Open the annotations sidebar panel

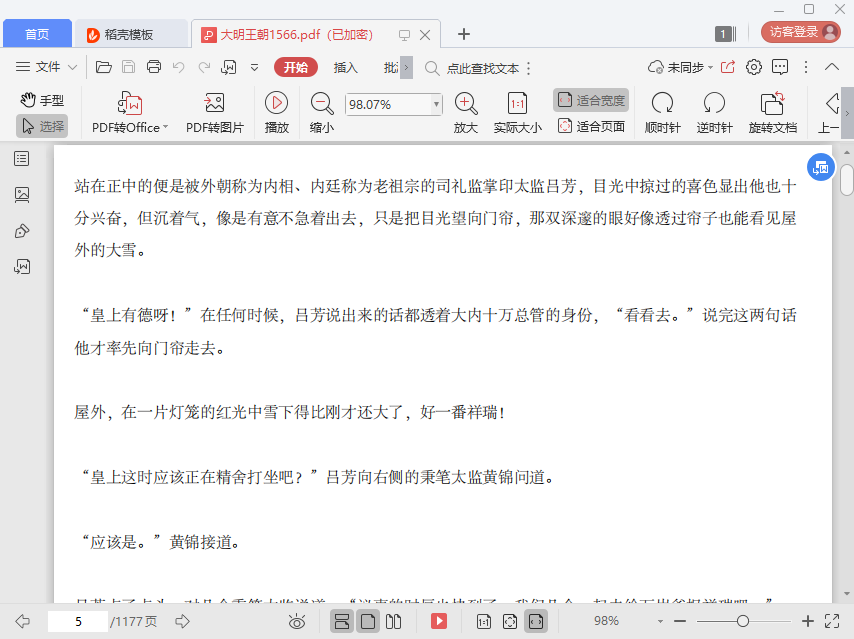[22, 231]
